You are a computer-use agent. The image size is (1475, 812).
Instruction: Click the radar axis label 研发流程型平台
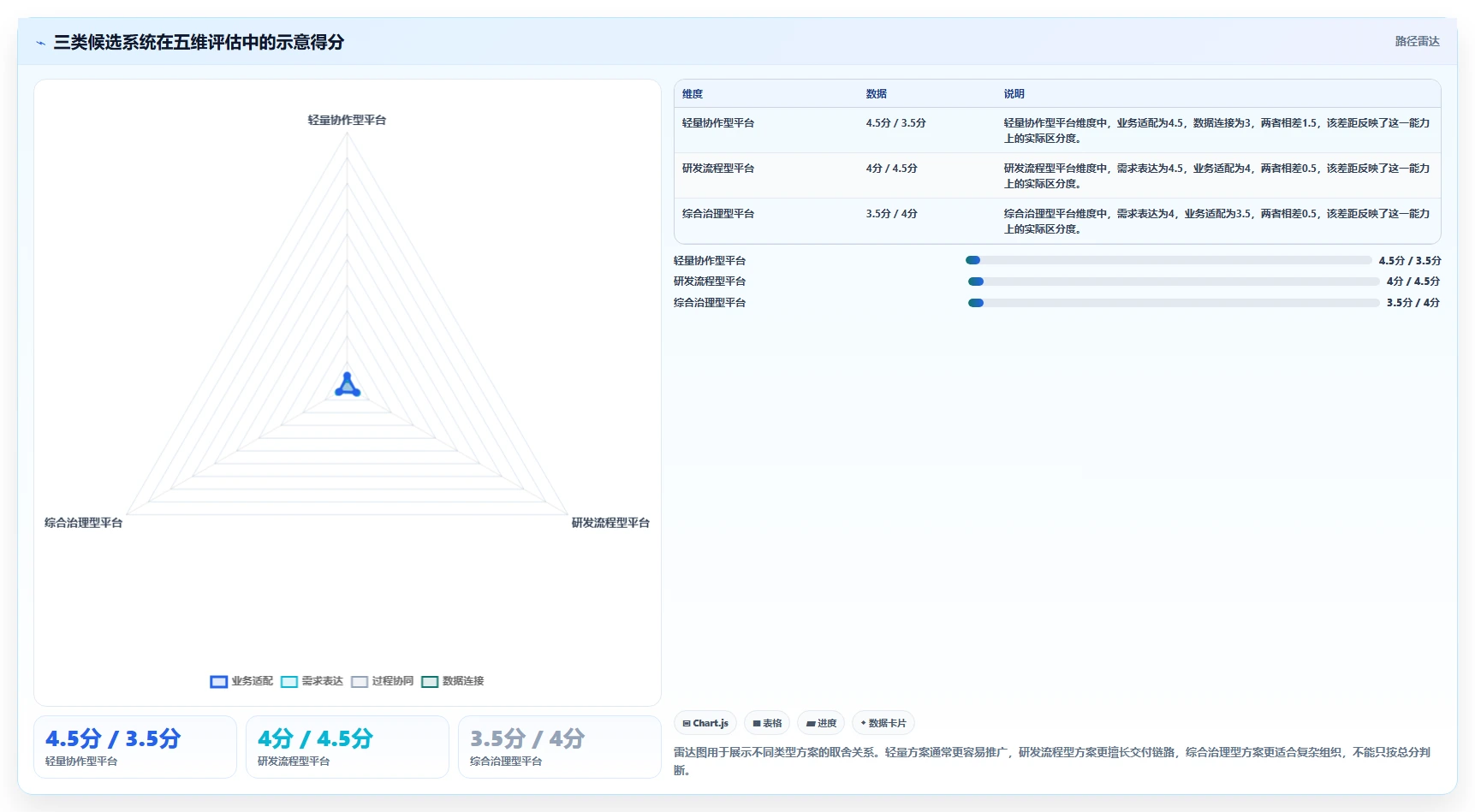click(x=610, y=523)
